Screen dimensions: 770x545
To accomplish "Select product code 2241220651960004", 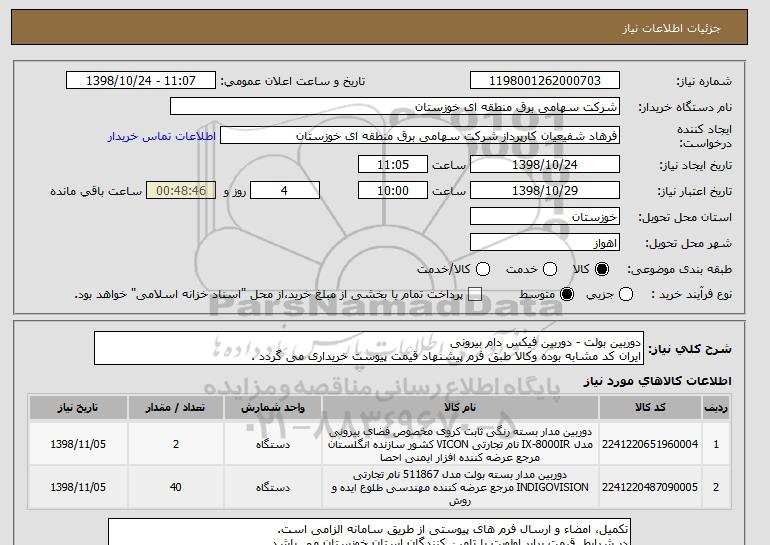I will (x=650, y=444).
